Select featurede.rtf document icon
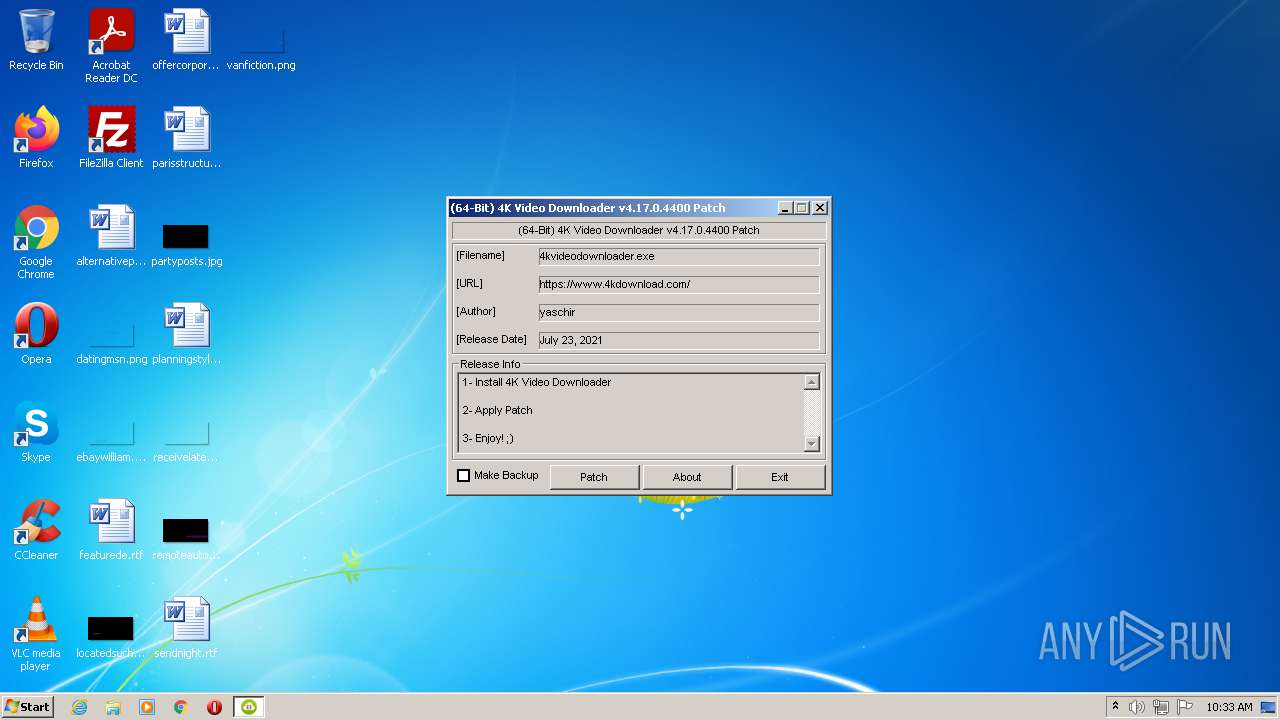The height and width of the screenshot is (720, 1280). [x=111, y=530]
